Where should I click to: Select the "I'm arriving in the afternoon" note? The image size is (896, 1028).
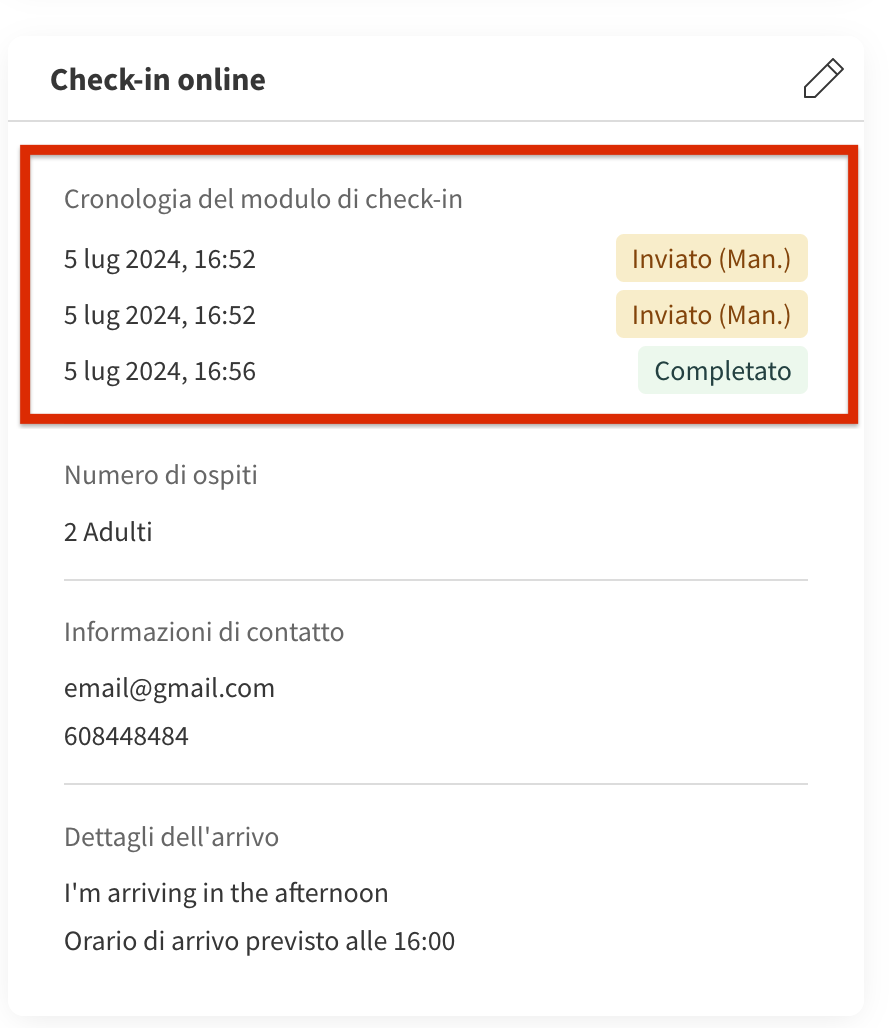(x=226, y=893)
